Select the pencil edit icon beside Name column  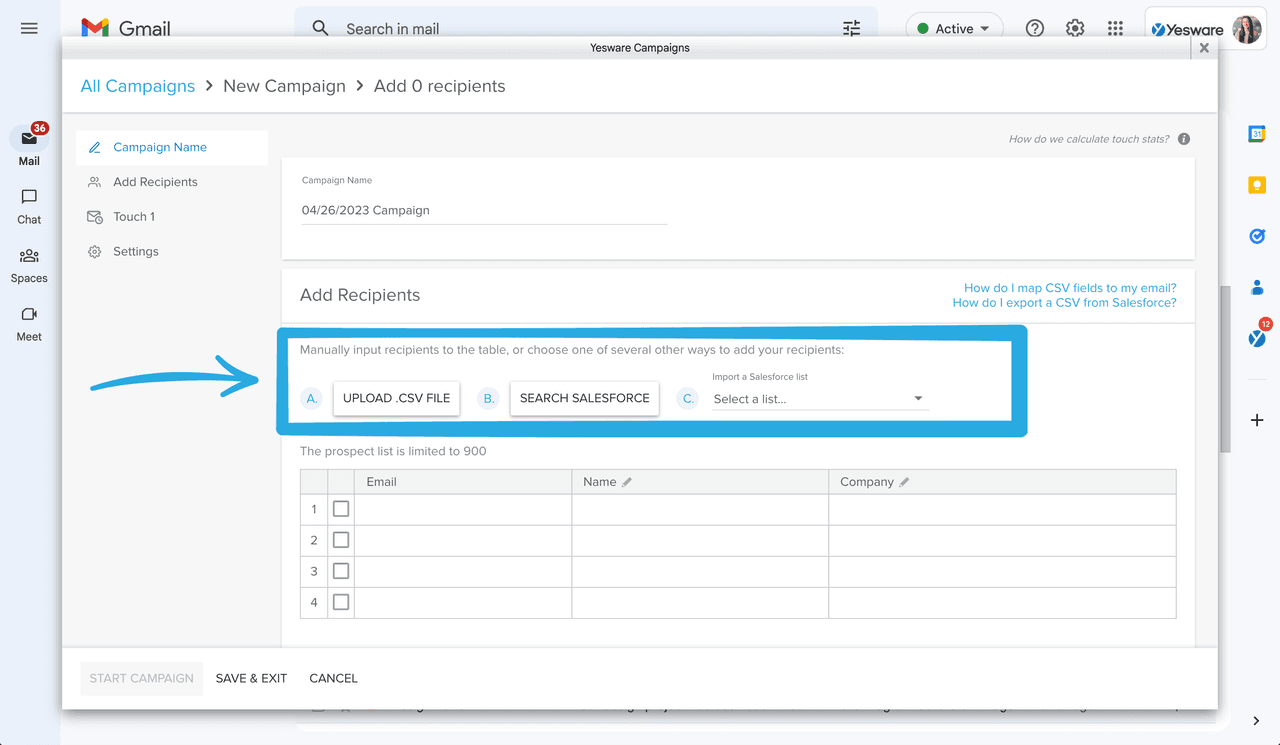pos(628,481)
